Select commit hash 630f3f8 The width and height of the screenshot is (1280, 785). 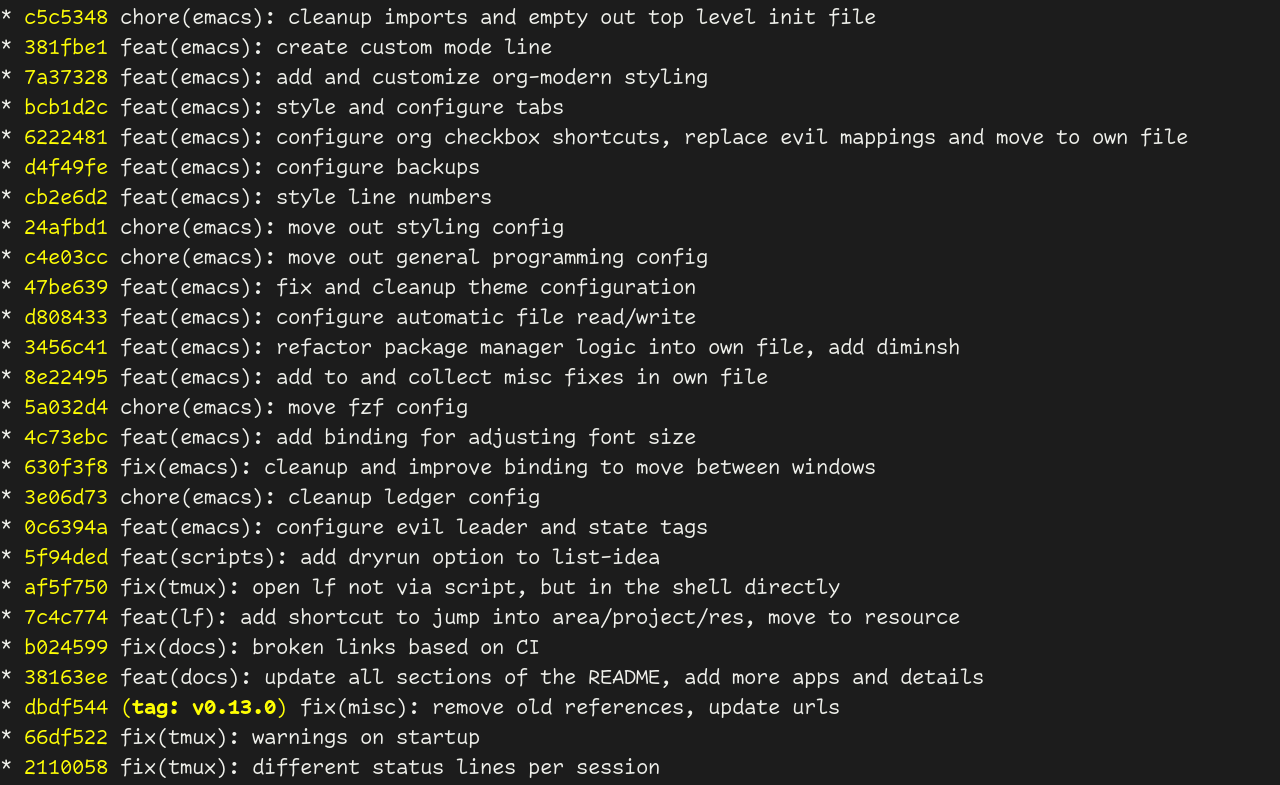point(66,467)
